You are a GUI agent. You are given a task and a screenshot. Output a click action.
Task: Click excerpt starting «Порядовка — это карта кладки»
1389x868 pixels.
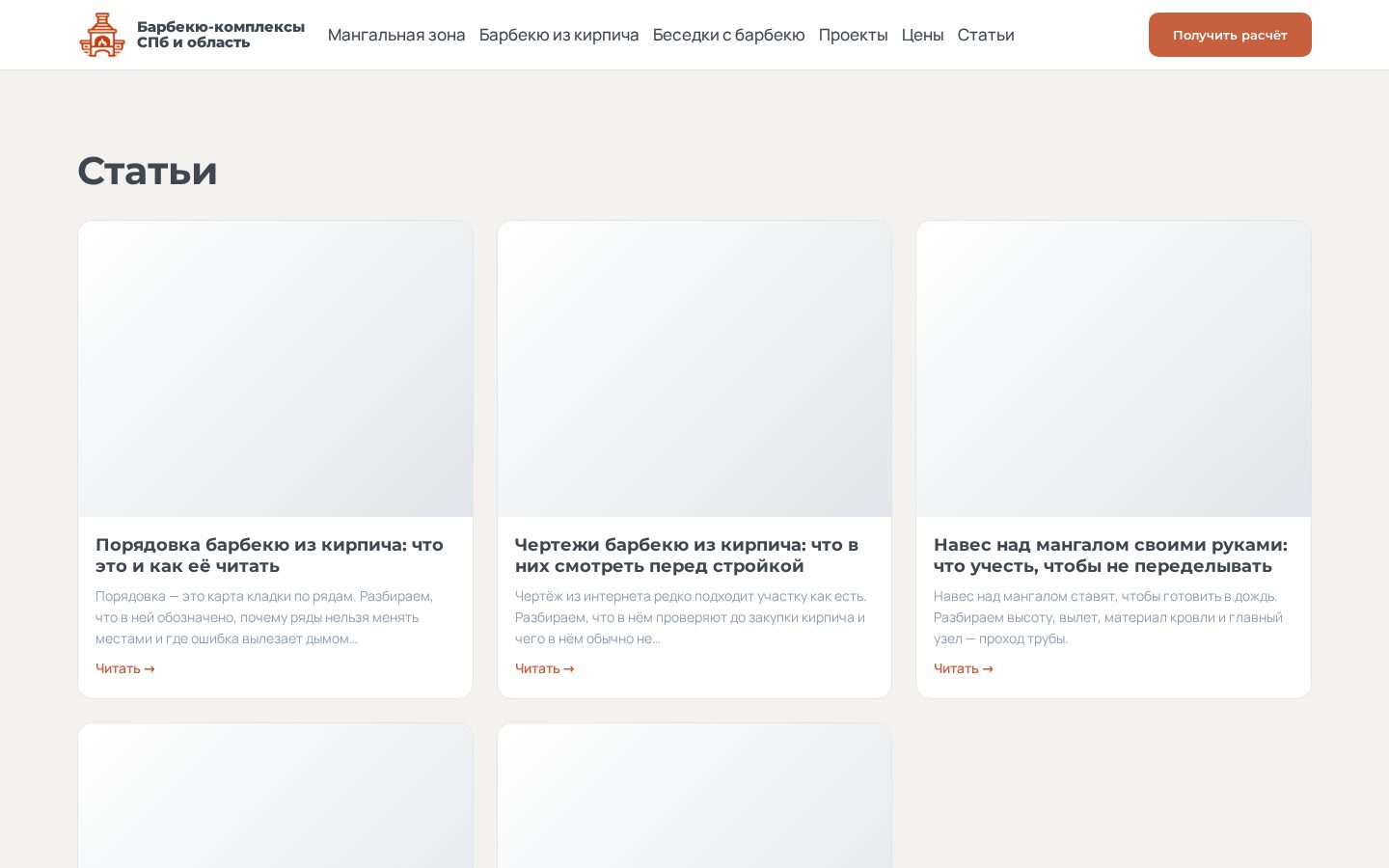(x=264, y=617)
